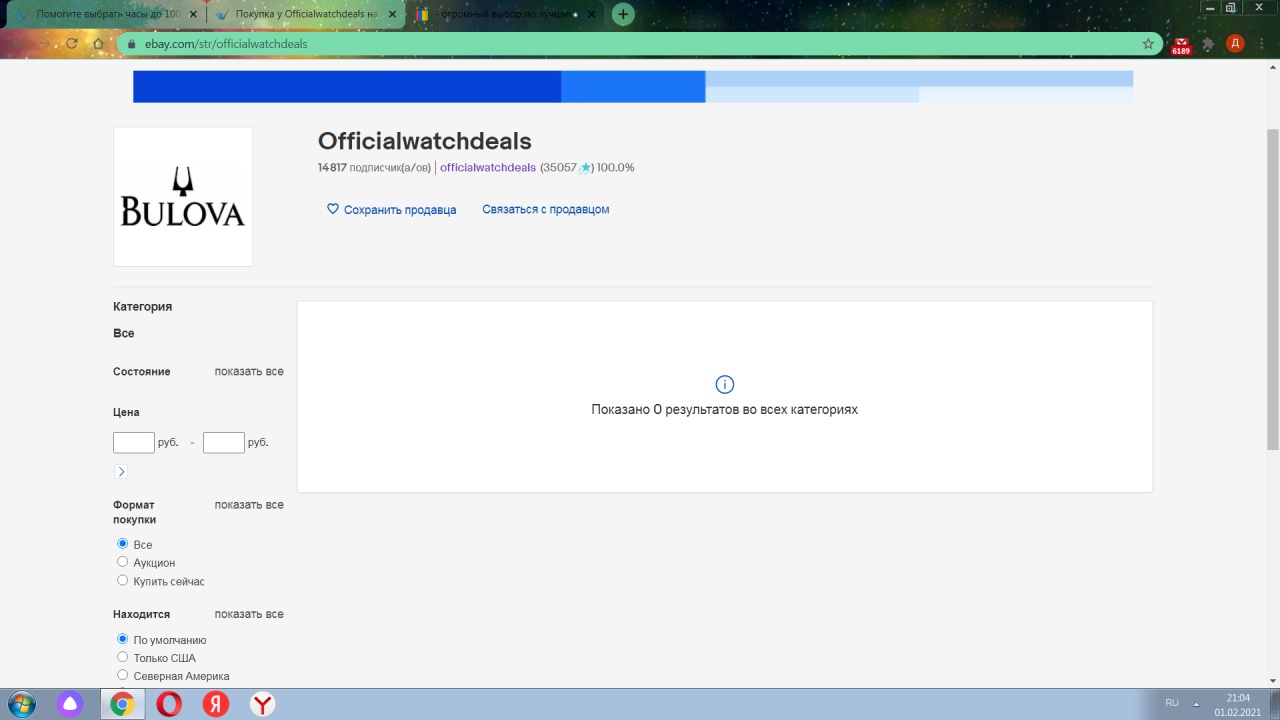Open the Windows Start menu
1280x720 pixels.
[x=21, y=704]
